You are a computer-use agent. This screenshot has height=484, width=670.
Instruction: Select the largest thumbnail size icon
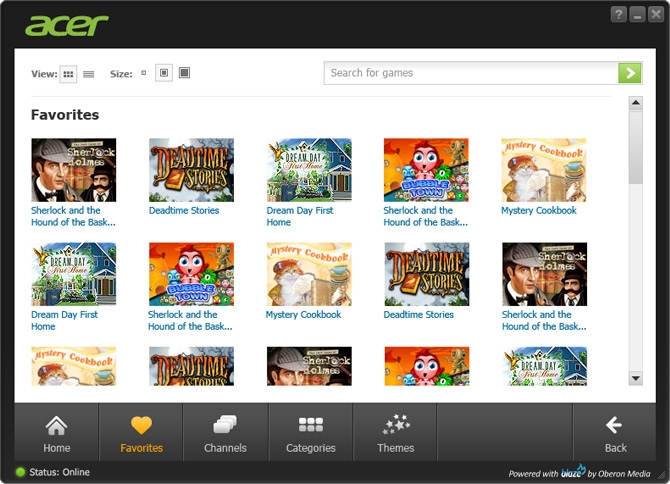[184, 73]
